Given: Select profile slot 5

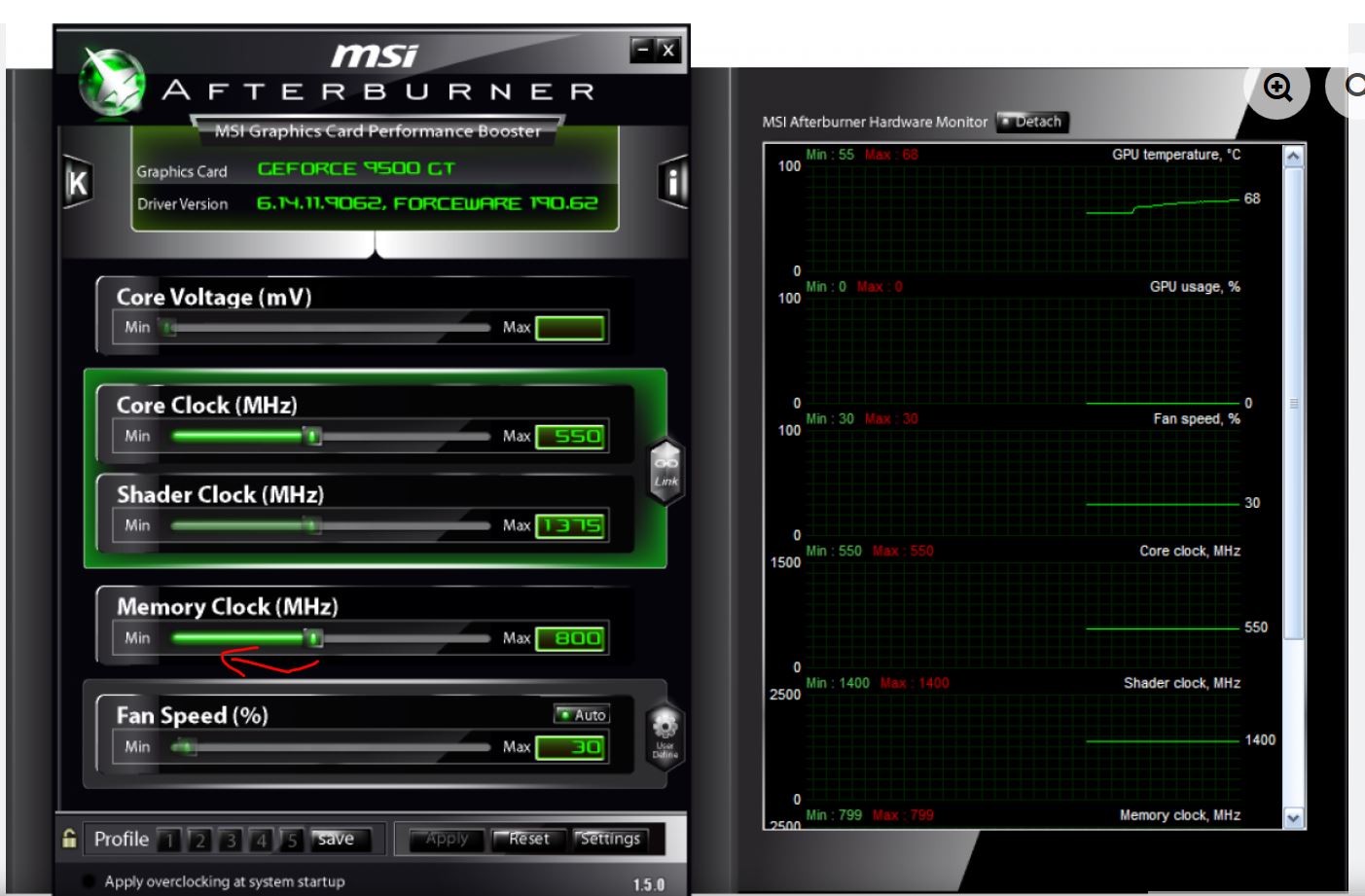Looking at the screenshot, I should (291, 840).
